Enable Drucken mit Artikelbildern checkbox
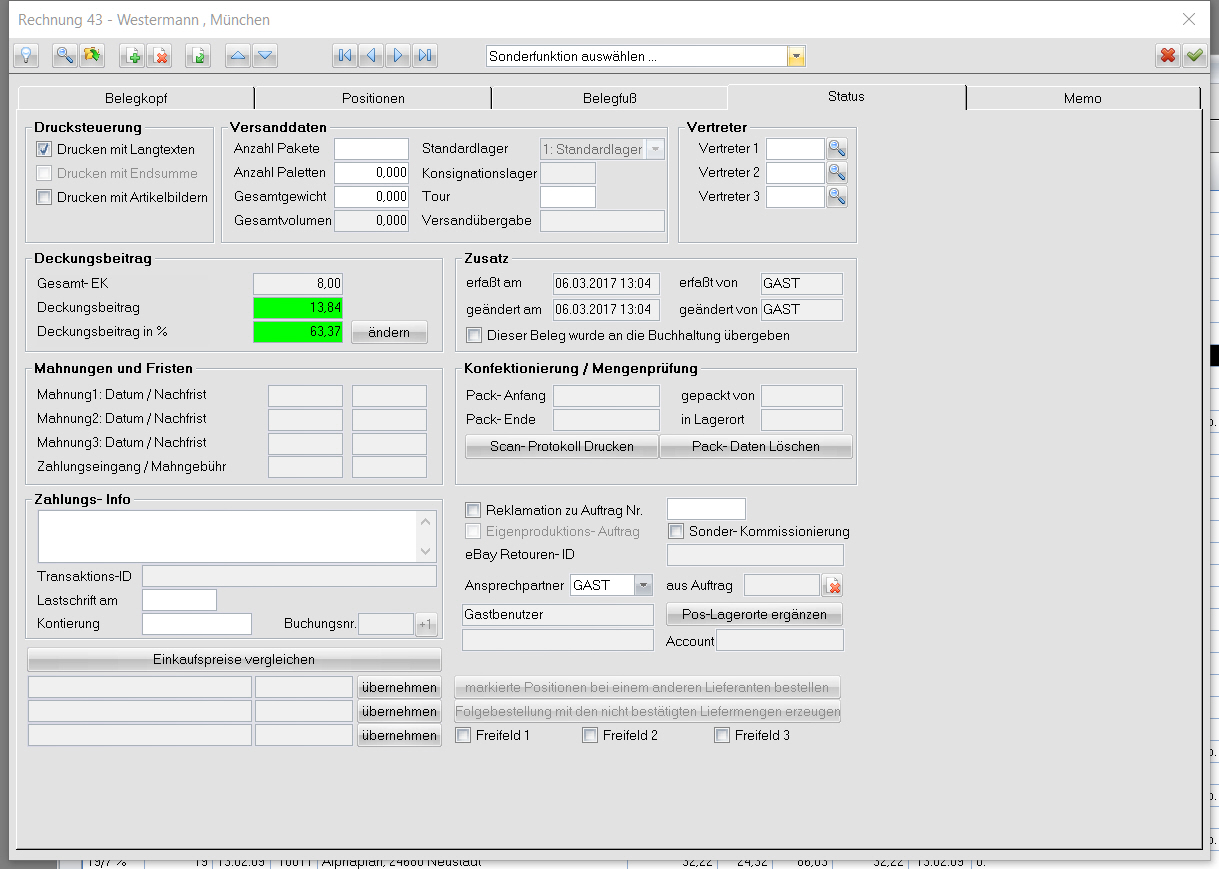This screenshot has width=1219, height=869. tap(44, 198)
